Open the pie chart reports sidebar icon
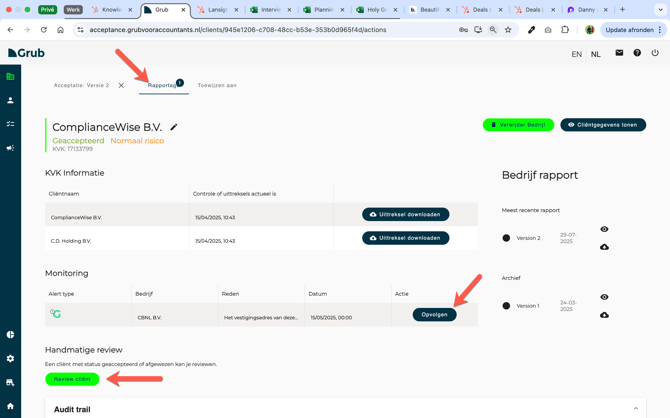Image resolution: width=670 pixels, height=418 pixels. 10,335
